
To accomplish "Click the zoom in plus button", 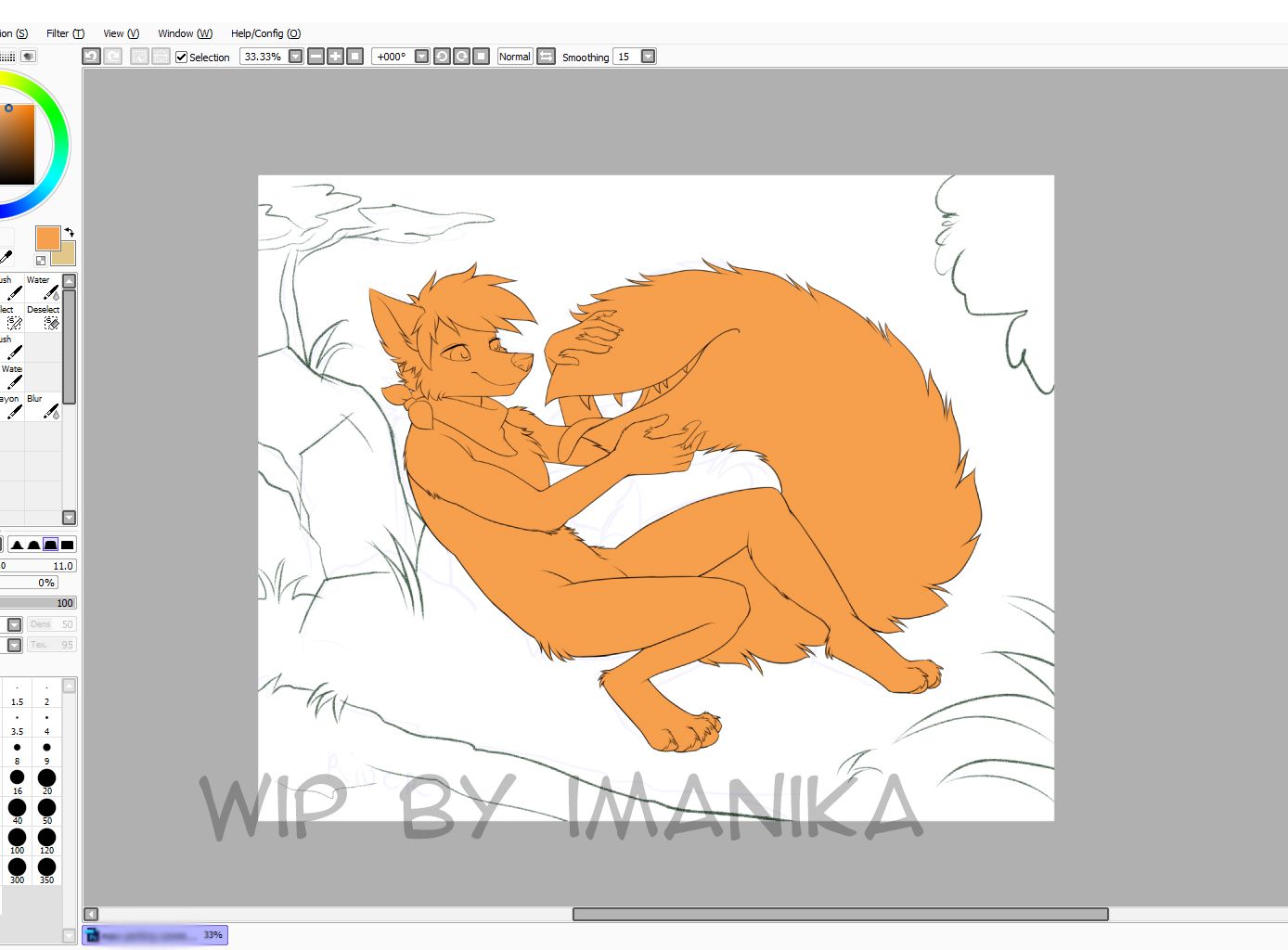I will 336,57.
